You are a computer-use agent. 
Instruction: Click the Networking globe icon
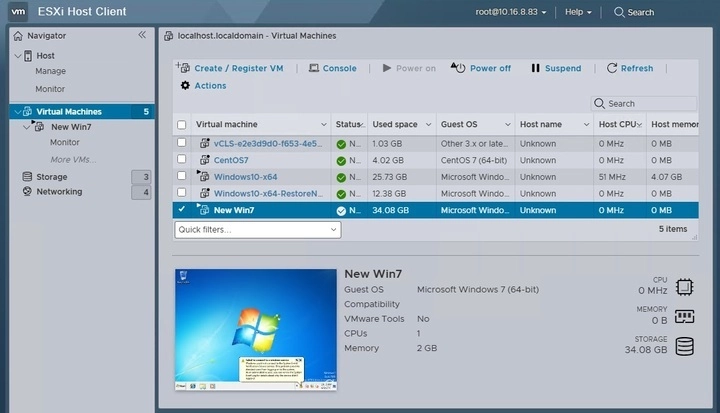28,191
